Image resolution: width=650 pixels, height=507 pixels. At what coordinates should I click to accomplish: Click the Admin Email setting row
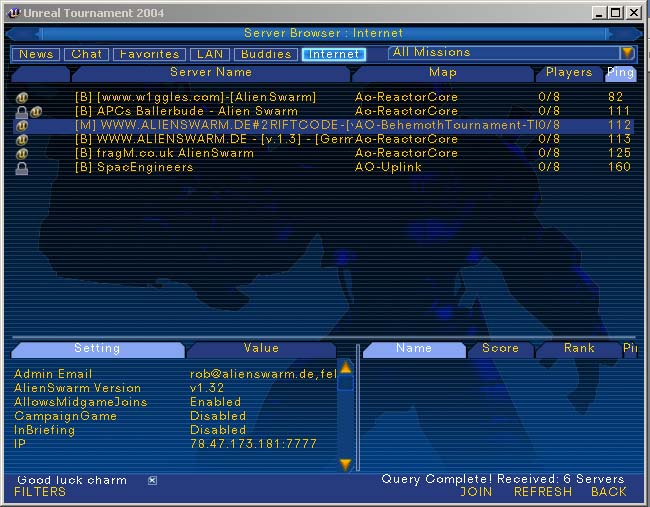(x=175, y=374)
